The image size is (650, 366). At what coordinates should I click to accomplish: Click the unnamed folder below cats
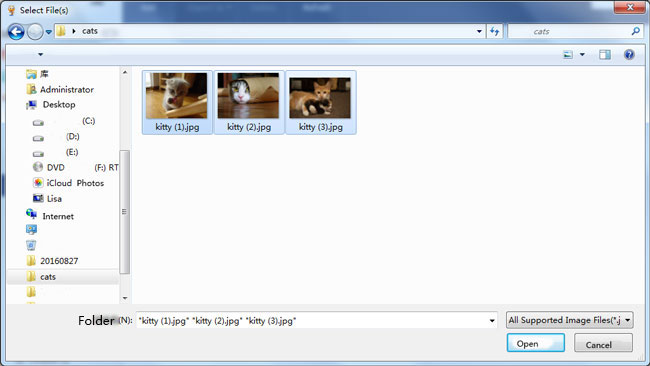point(31,292)
